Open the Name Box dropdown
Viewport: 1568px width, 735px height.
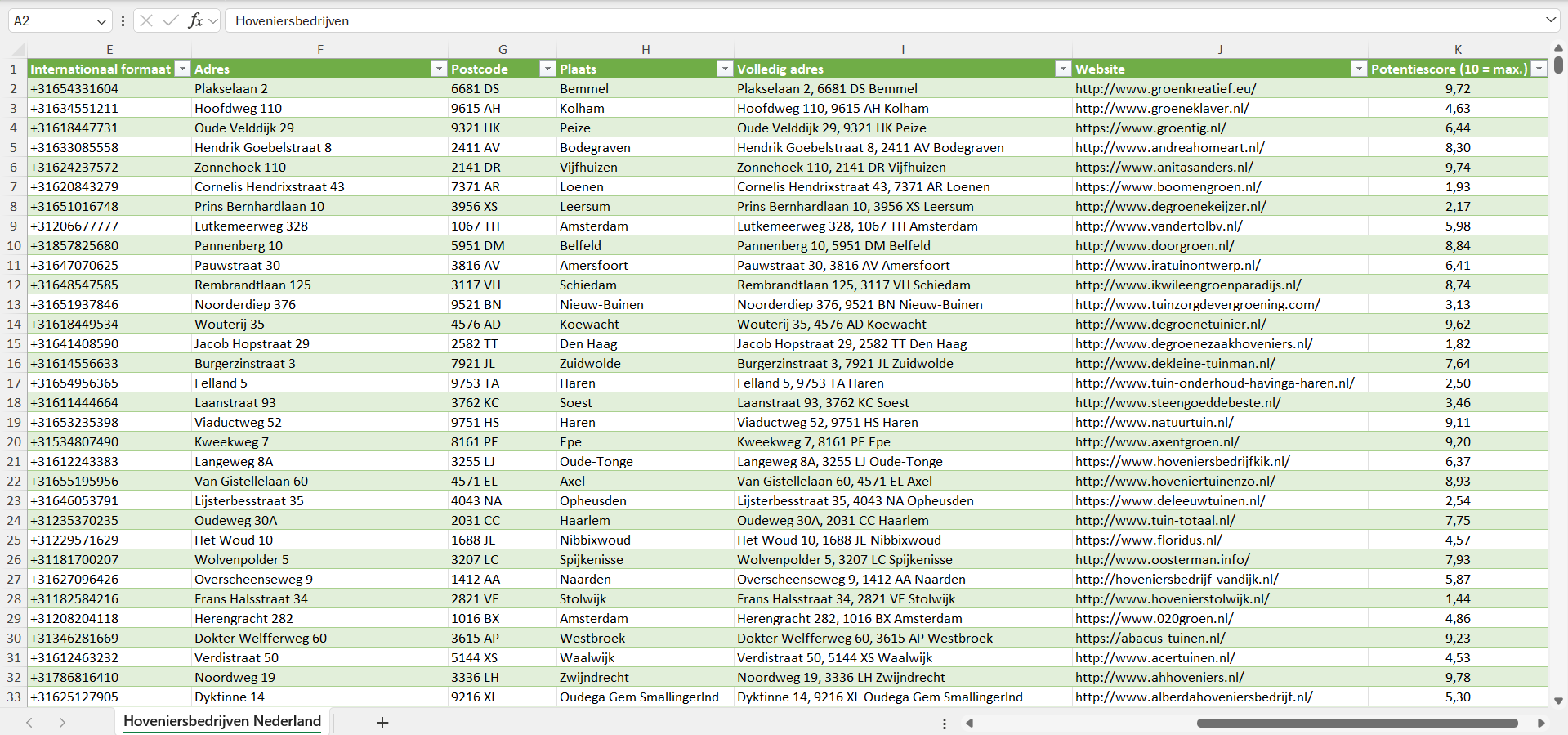point(101,21)
